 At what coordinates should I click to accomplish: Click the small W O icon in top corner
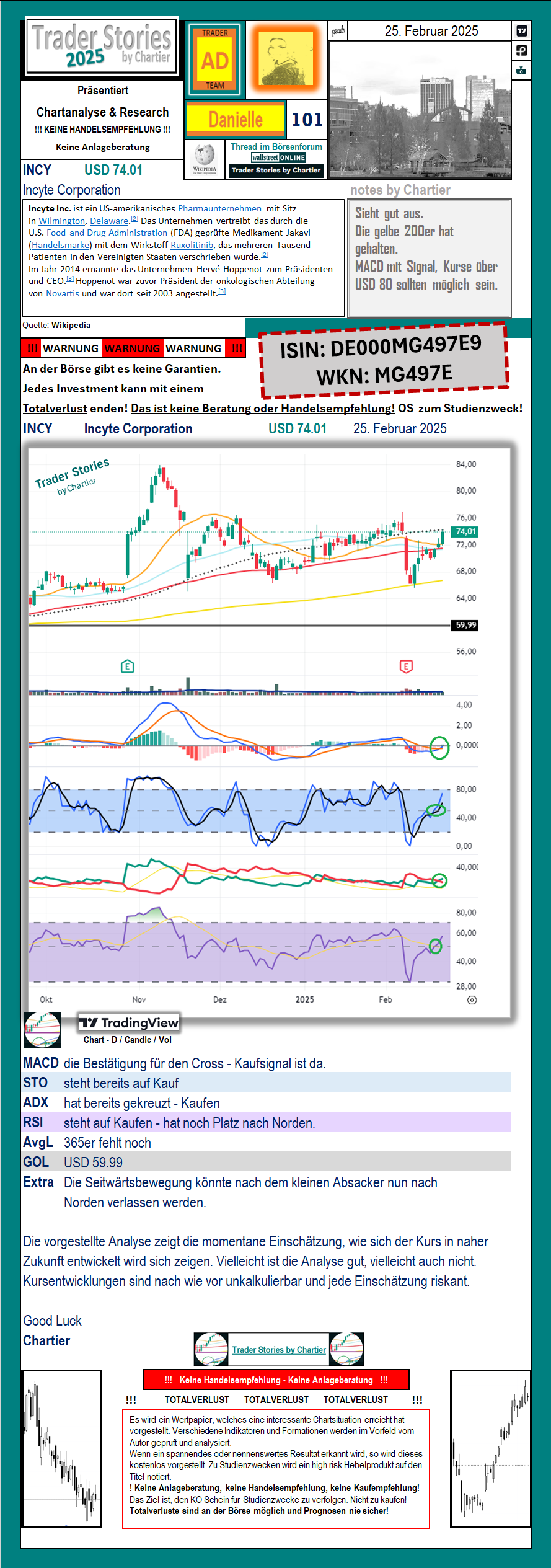tap(521, 70)
